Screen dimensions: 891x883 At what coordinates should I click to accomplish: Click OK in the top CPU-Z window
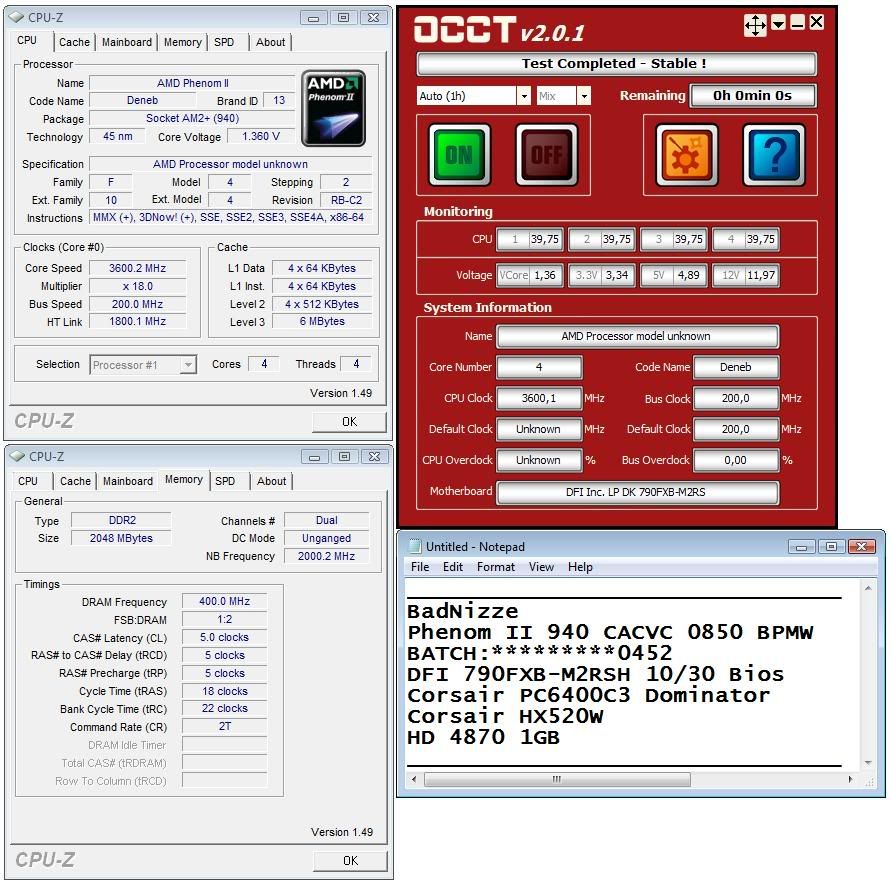pos(349,422)
